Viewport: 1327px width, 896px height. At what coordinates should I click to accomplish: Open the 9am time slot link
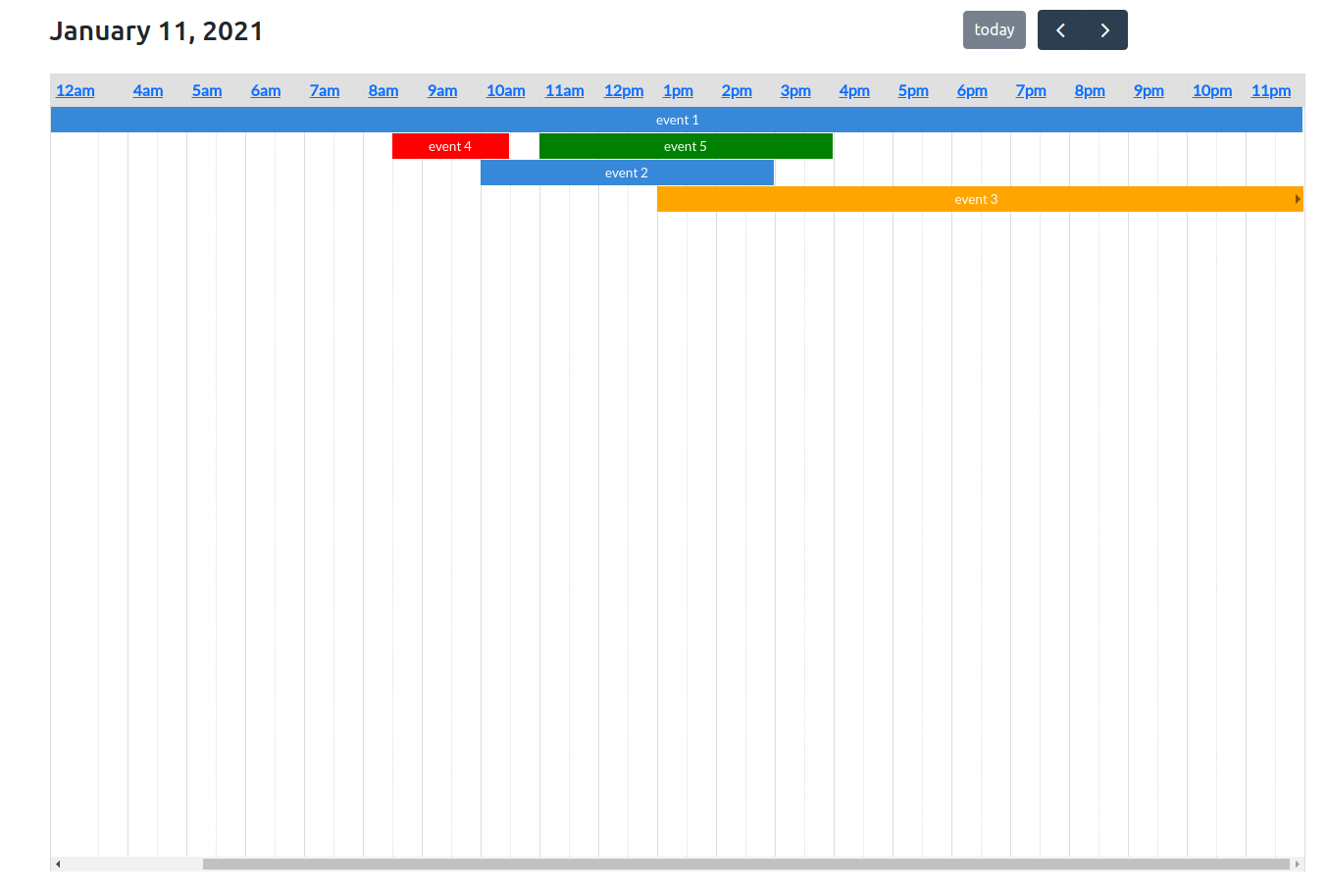(441, 90)
